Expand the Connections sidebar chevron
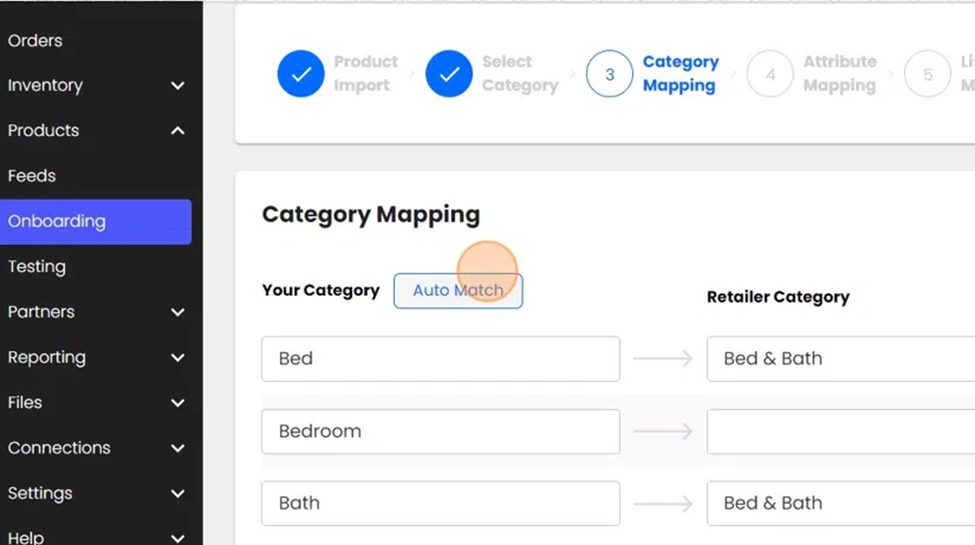This screenshot has height=545, width=975. point(177,448)
